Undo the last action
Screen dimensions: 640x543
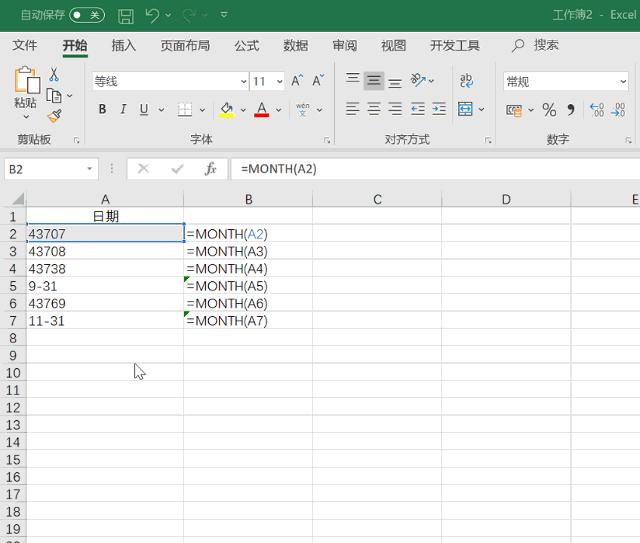[152, 16]
